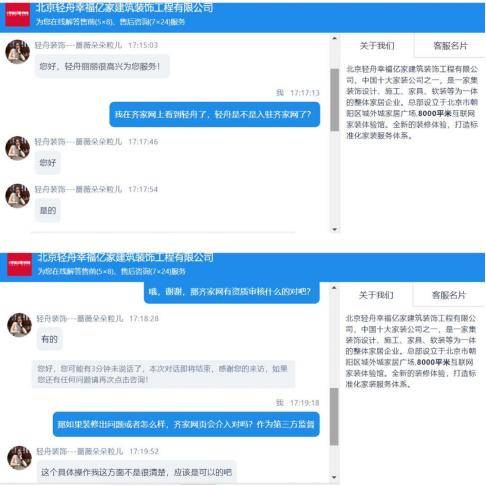Image resolution: width=486 pixels, height=486 pixels.
Task: Click up arrow of top chat scrollbar
Action: click(334, 38)
